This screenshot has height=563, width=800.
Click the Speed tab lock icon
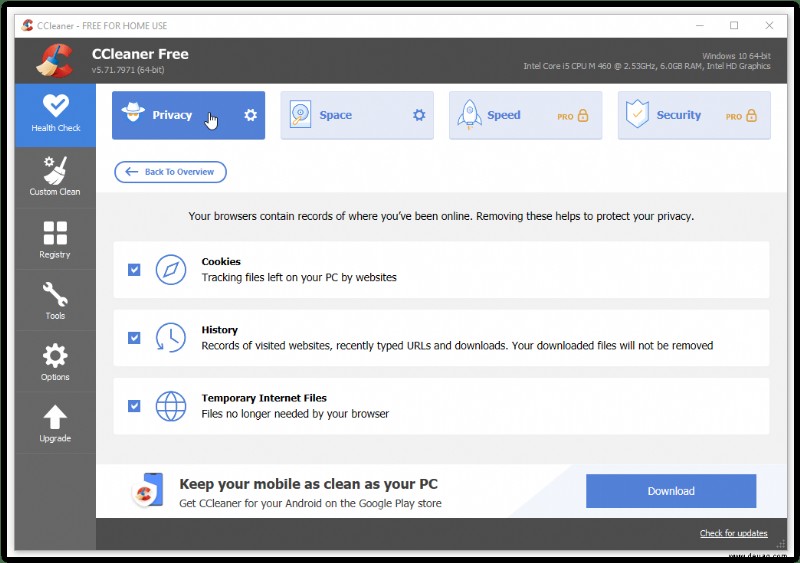coord(583,115)
